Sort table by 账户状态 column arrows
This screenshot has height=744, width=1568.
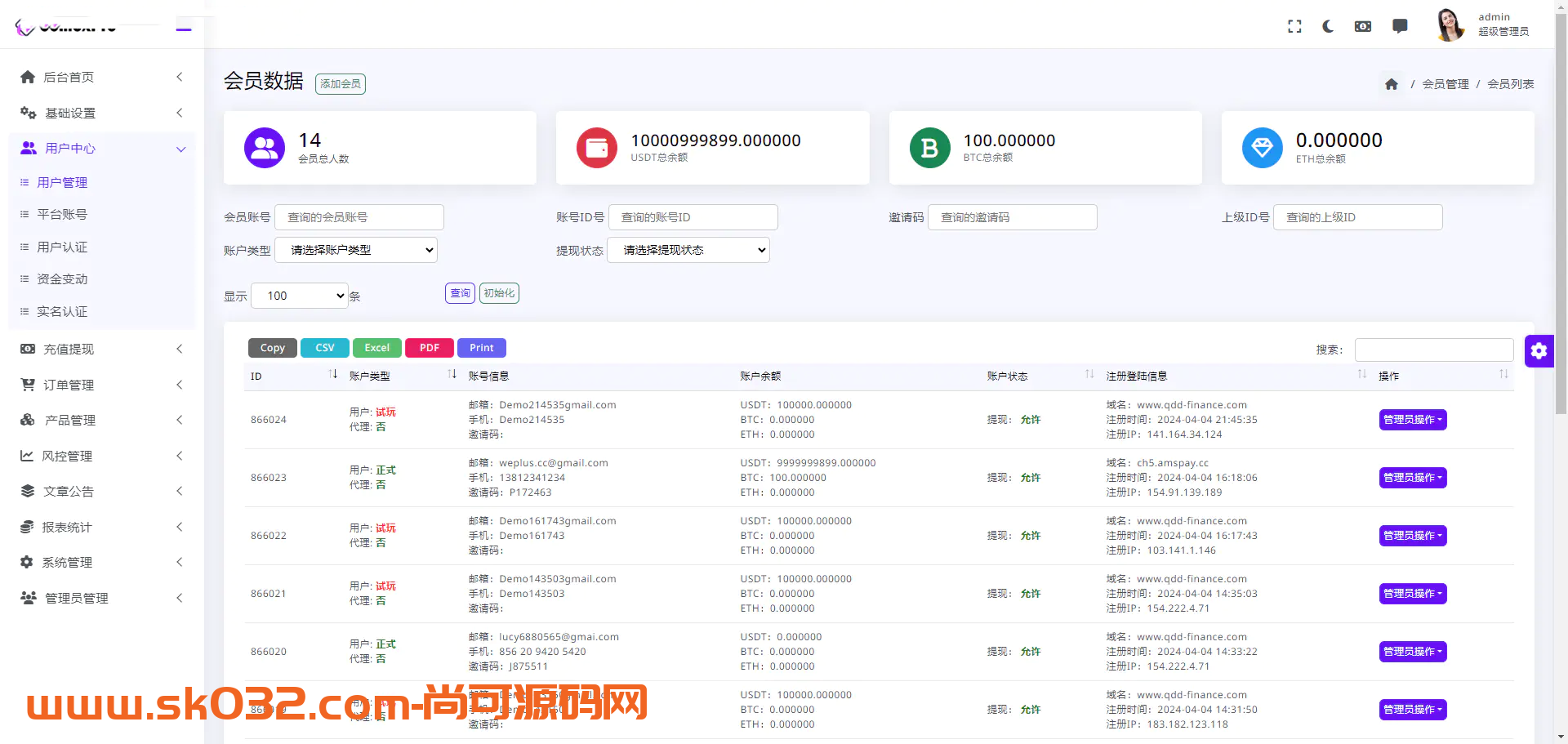(1089, 374)
